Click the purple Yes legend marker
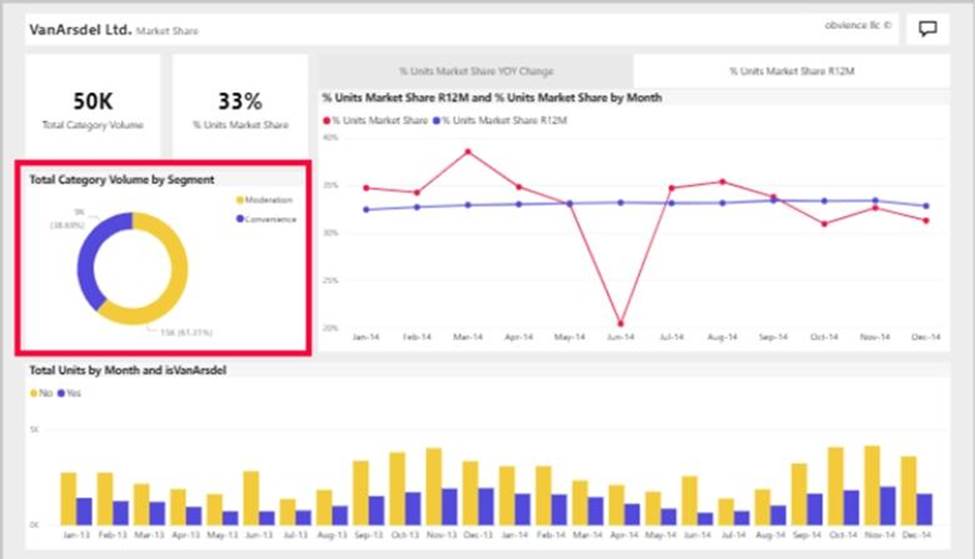 coord(61,393)
